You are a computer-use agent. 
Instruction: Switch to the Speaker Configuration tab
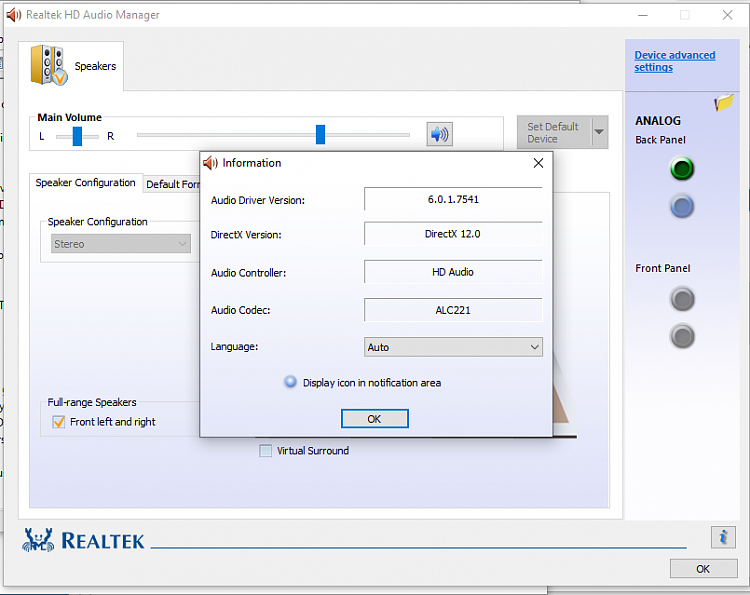click(x=86, y=183)
